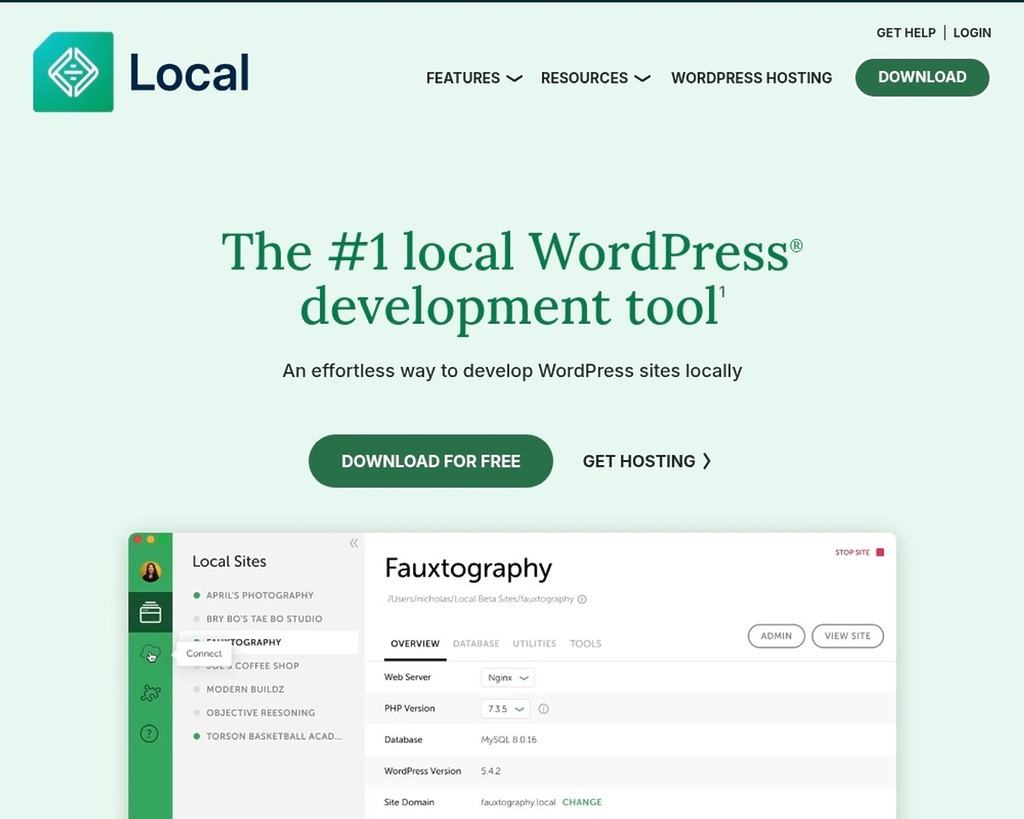Click the Local logo icon

pyautogui.click(x=73, y=72)
